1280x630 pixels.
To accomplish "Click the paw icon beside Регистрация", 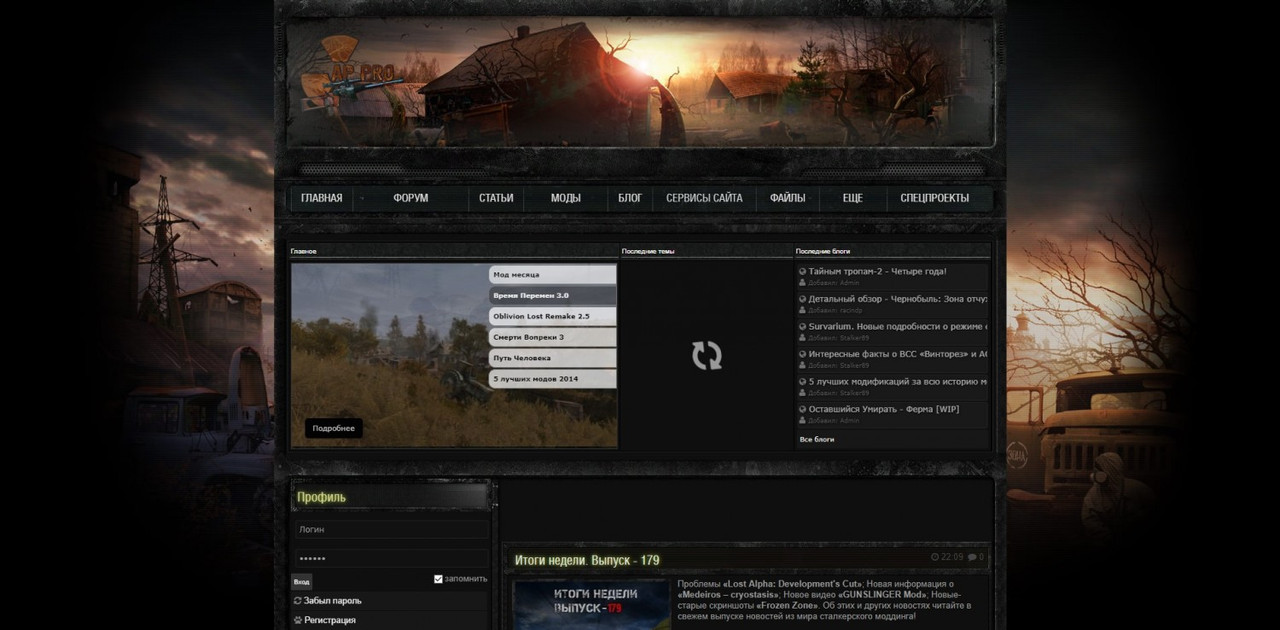I will point(297,620).
